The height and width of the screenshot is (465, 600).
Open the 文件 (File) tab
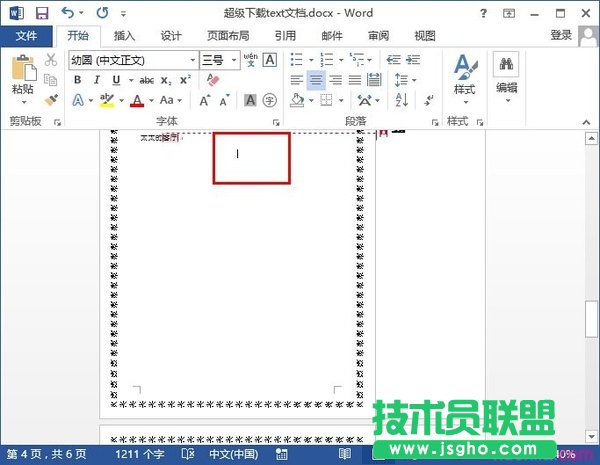pos(26,36)
